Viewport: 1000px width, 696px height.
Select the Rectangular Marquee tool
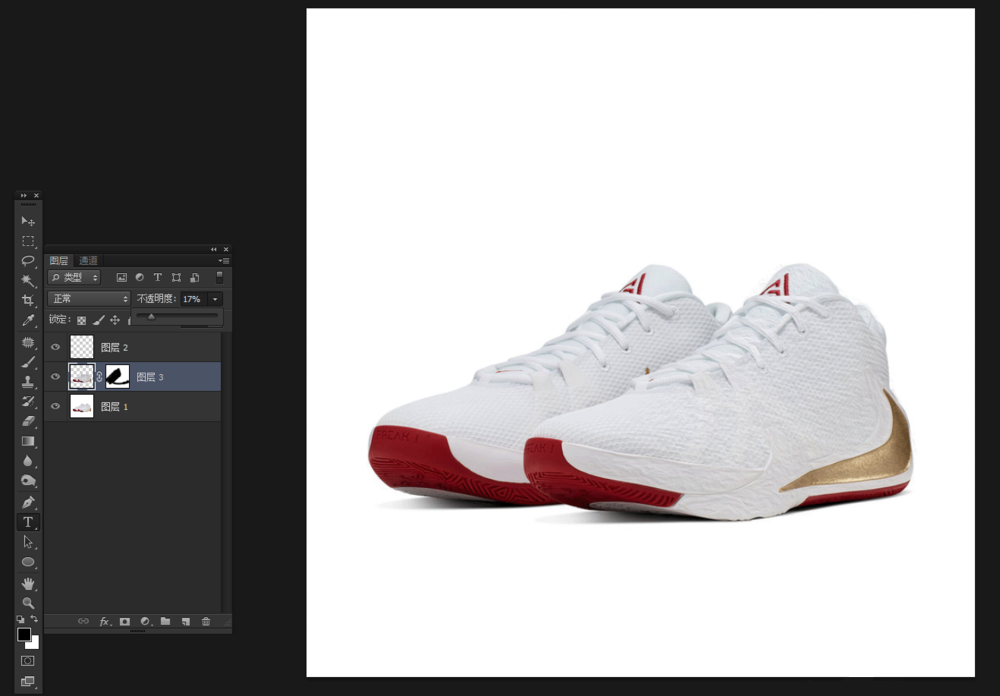point(28,241)
